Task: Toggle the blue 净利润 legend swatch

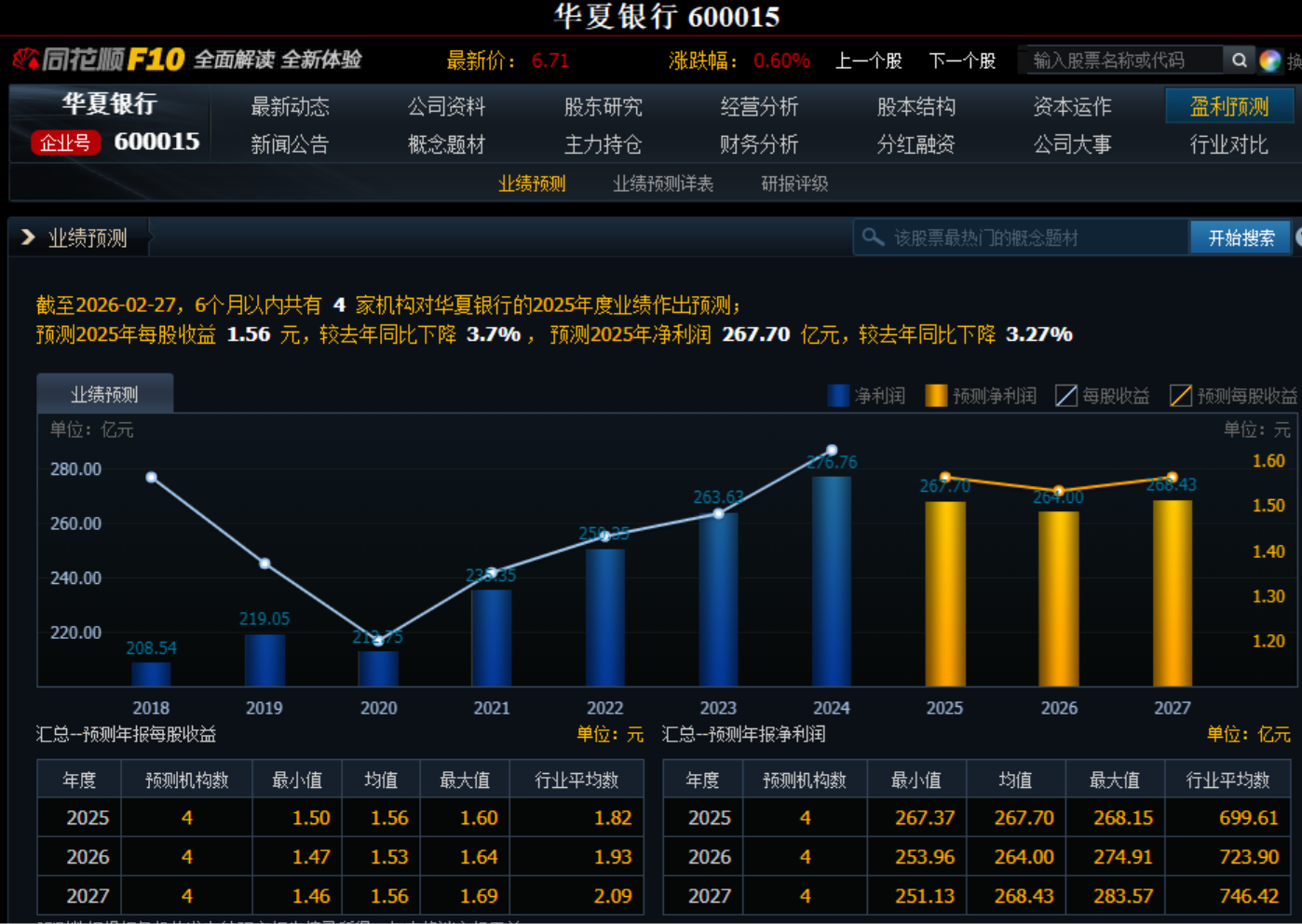Action: 838,396
